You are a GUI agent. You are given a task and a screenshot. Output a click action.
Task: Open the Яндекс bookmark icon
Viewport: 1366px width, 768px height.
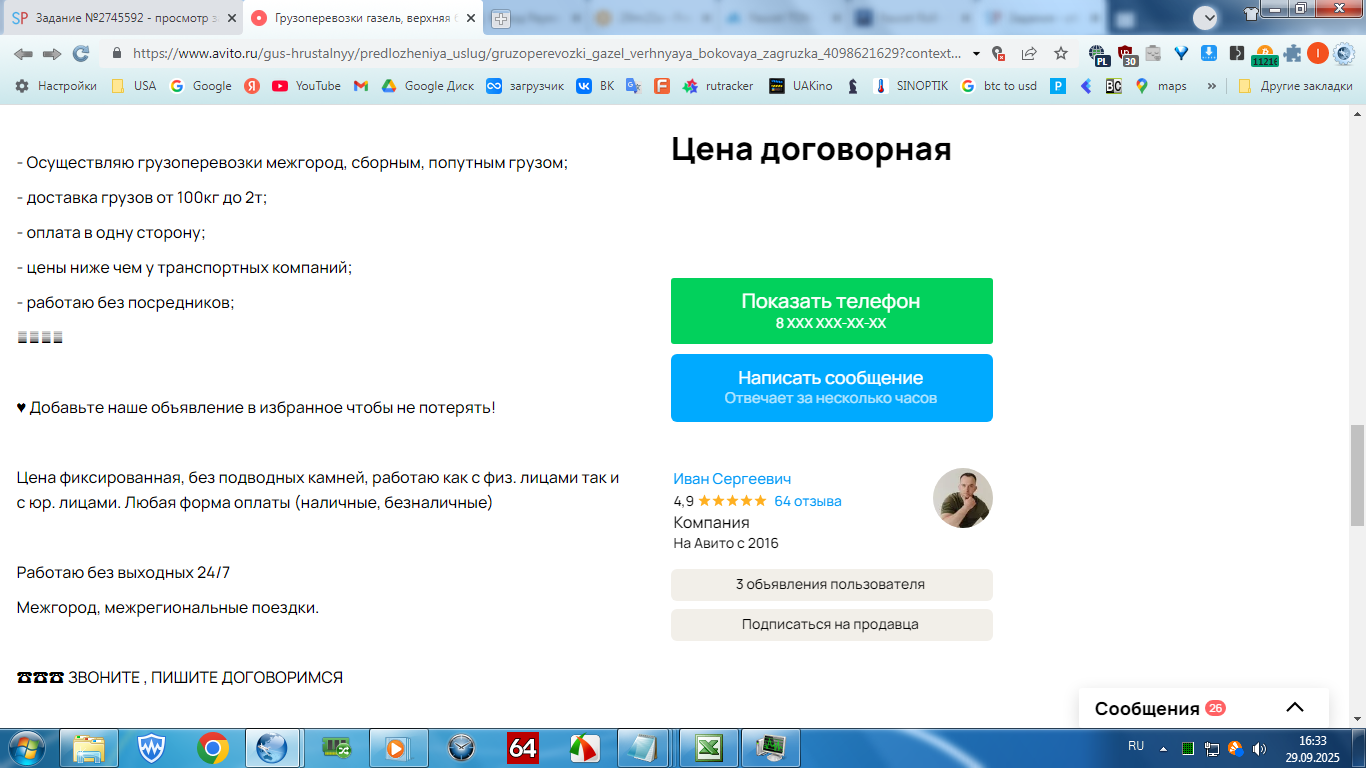tap(252, 86)
